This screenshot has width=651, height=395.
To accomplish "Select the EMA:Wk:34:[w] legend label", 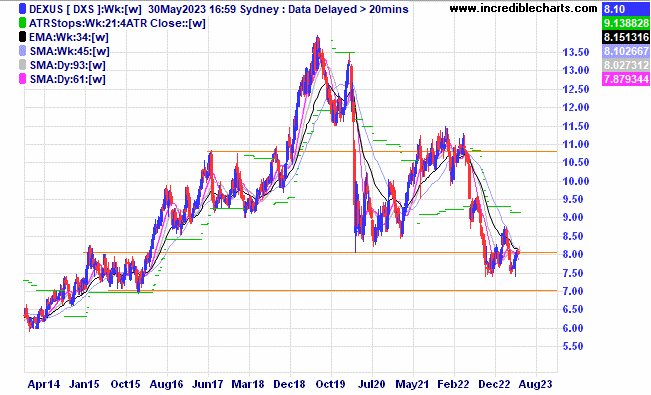I will (x=69, y=37).
